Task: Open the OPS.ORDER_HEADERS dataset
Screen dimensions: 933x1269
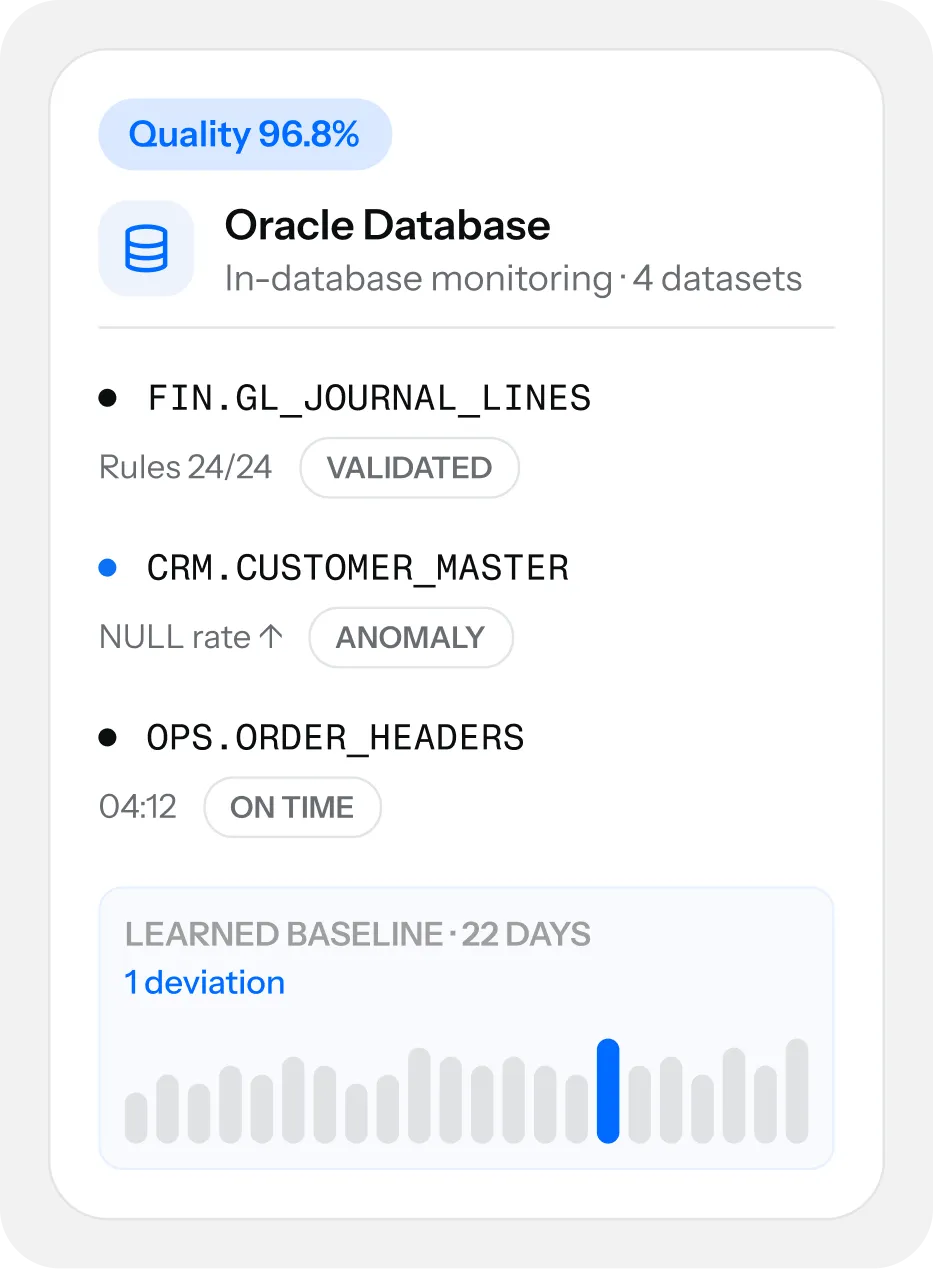Action: [336, 739]
